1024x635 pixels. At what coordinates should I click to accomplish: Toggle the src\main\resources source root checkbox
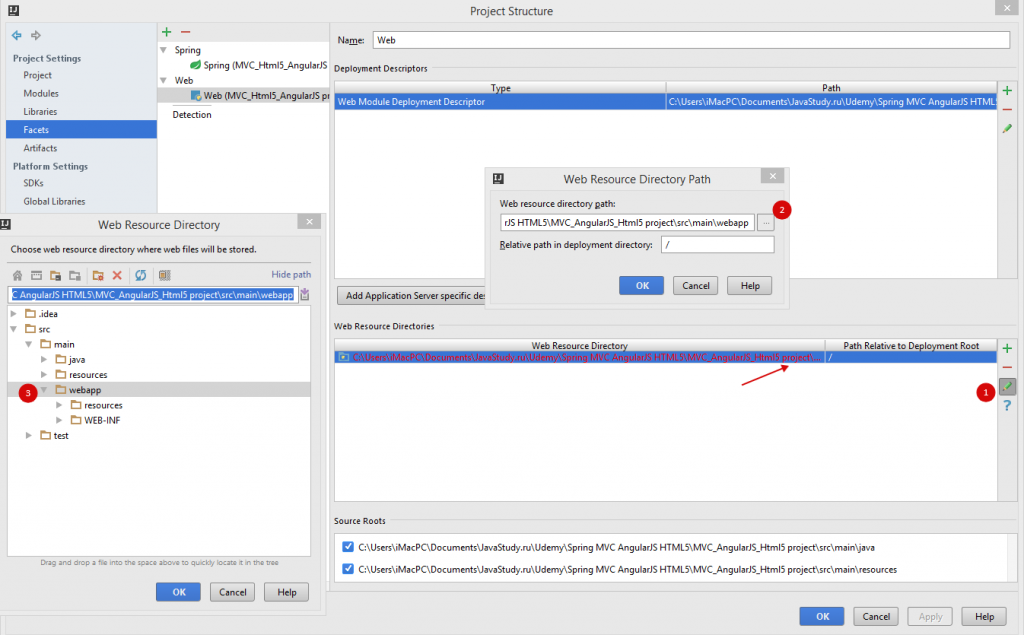pos(347,569)
